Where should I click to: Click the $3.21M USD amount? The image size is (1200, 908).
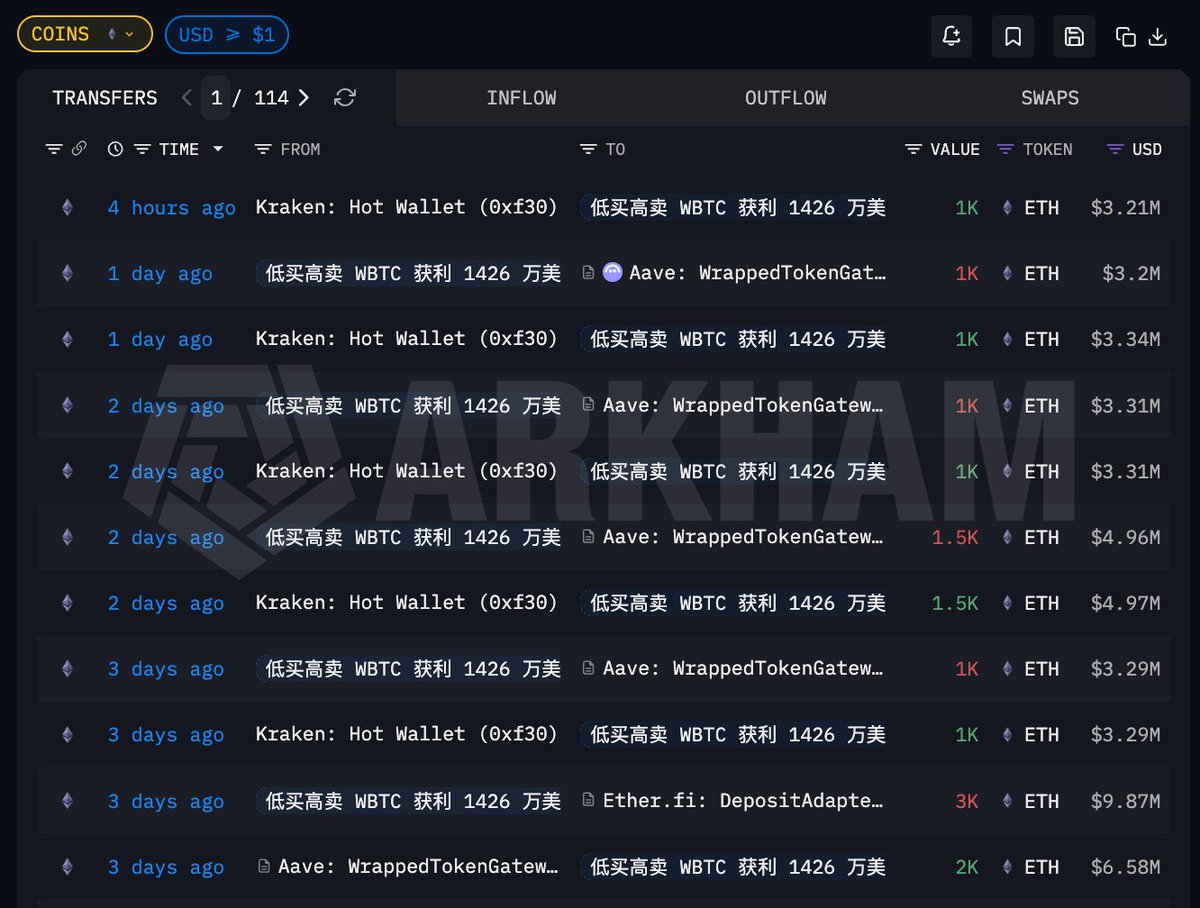[x=1125, y=208]
